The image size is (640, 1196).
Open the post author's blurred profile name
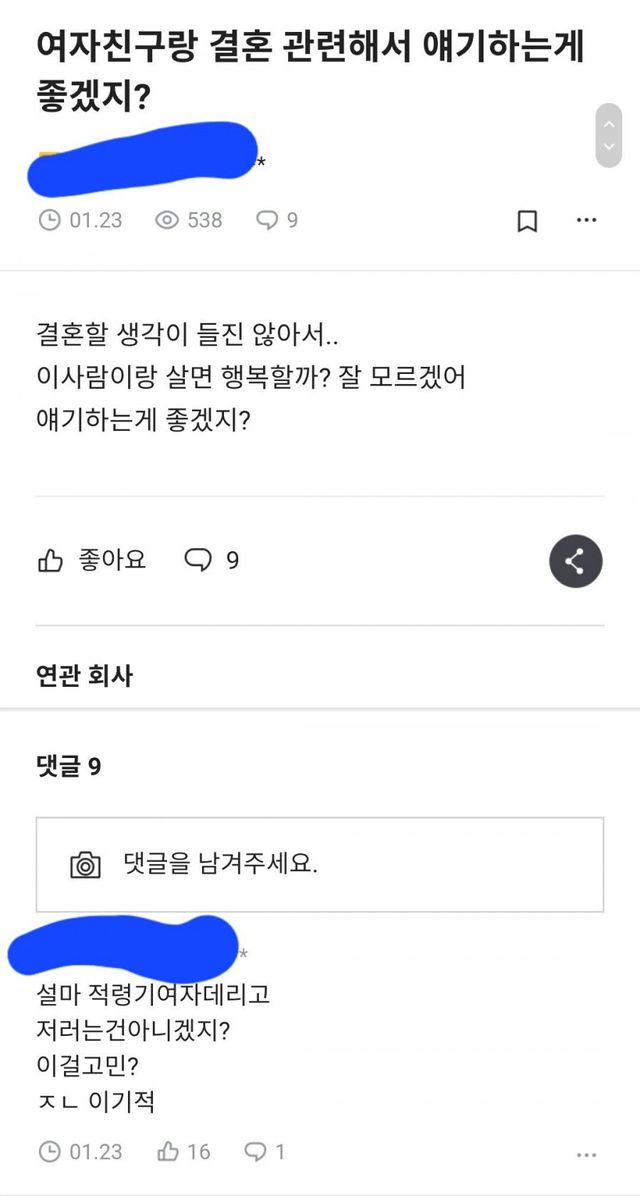point(145,158)
